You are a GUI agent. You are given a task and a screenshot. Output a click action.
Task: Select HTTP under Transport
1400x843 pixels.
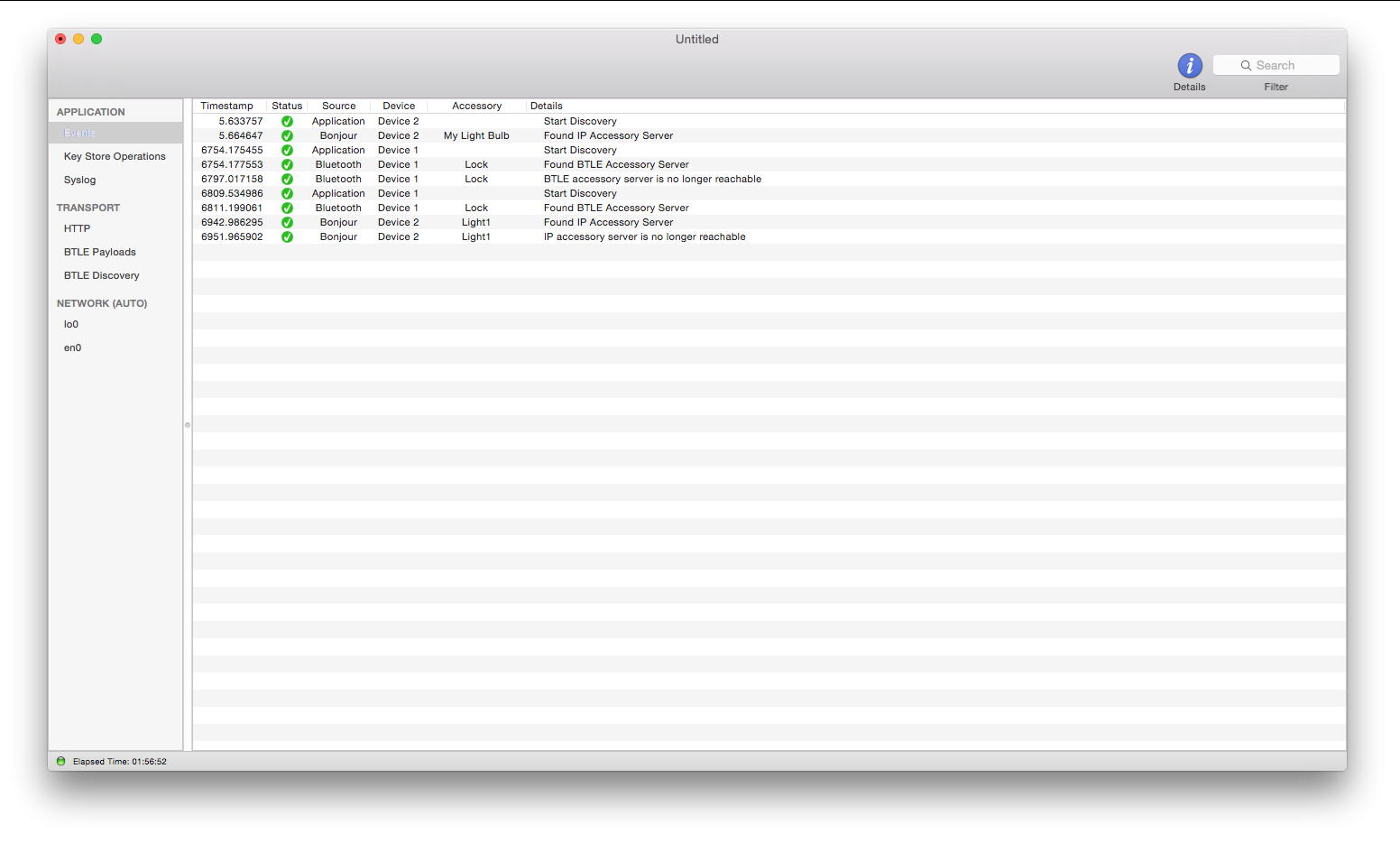coord(77,228)
